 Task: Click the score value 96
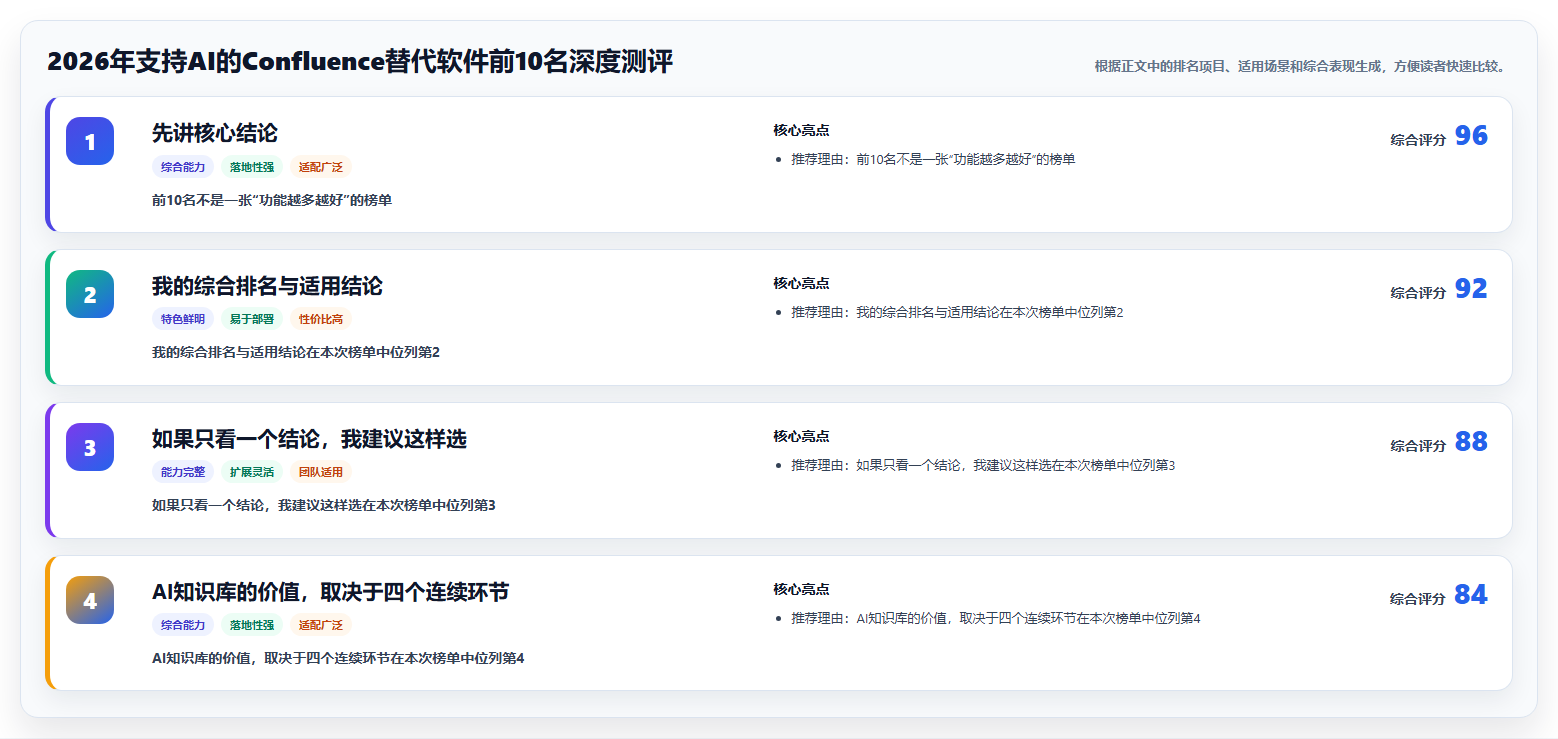[1471, 136]
